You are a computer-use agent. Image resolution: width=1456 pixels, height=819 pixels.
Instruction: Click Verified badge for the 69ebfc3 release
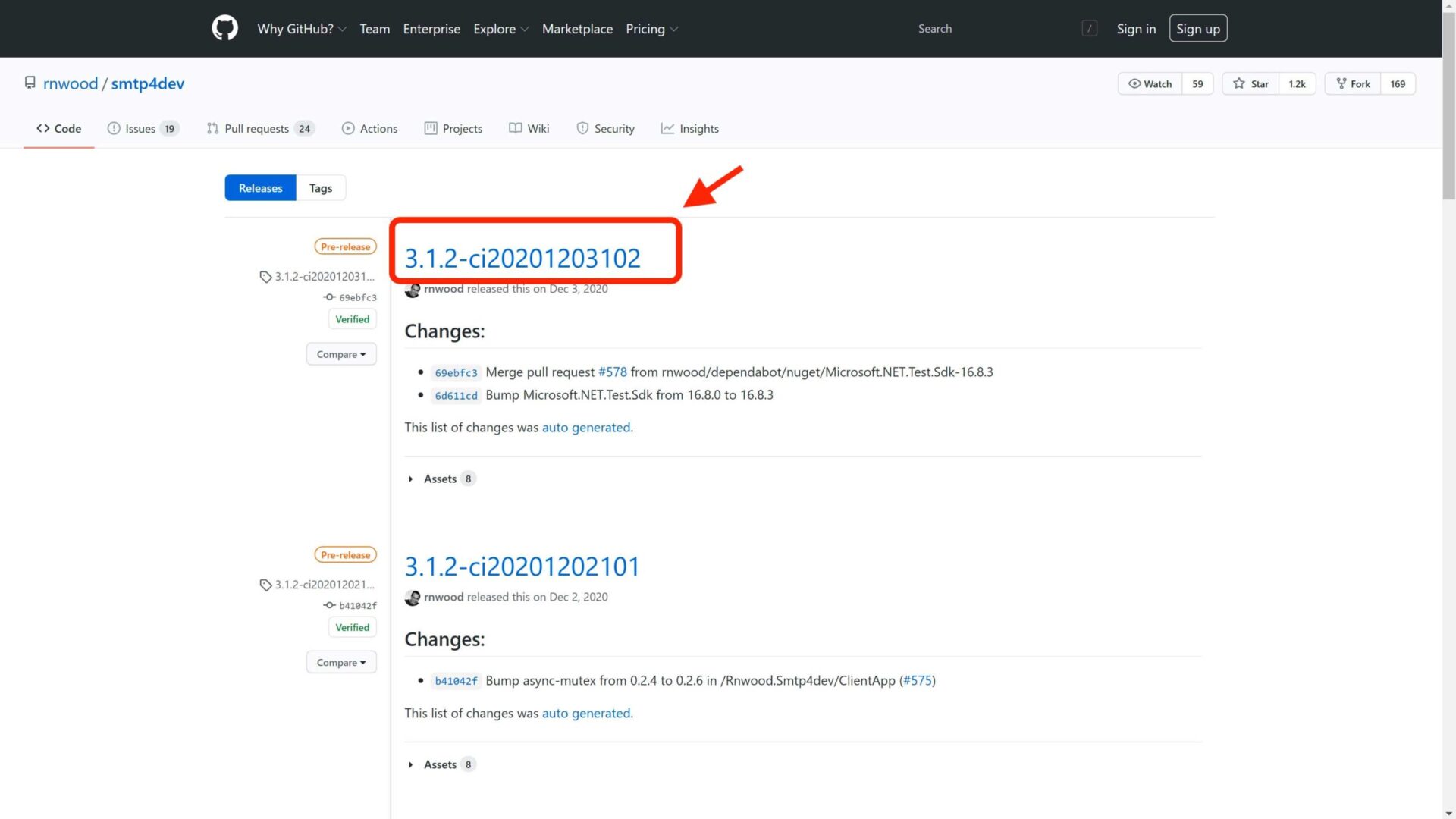coord(353,319)
